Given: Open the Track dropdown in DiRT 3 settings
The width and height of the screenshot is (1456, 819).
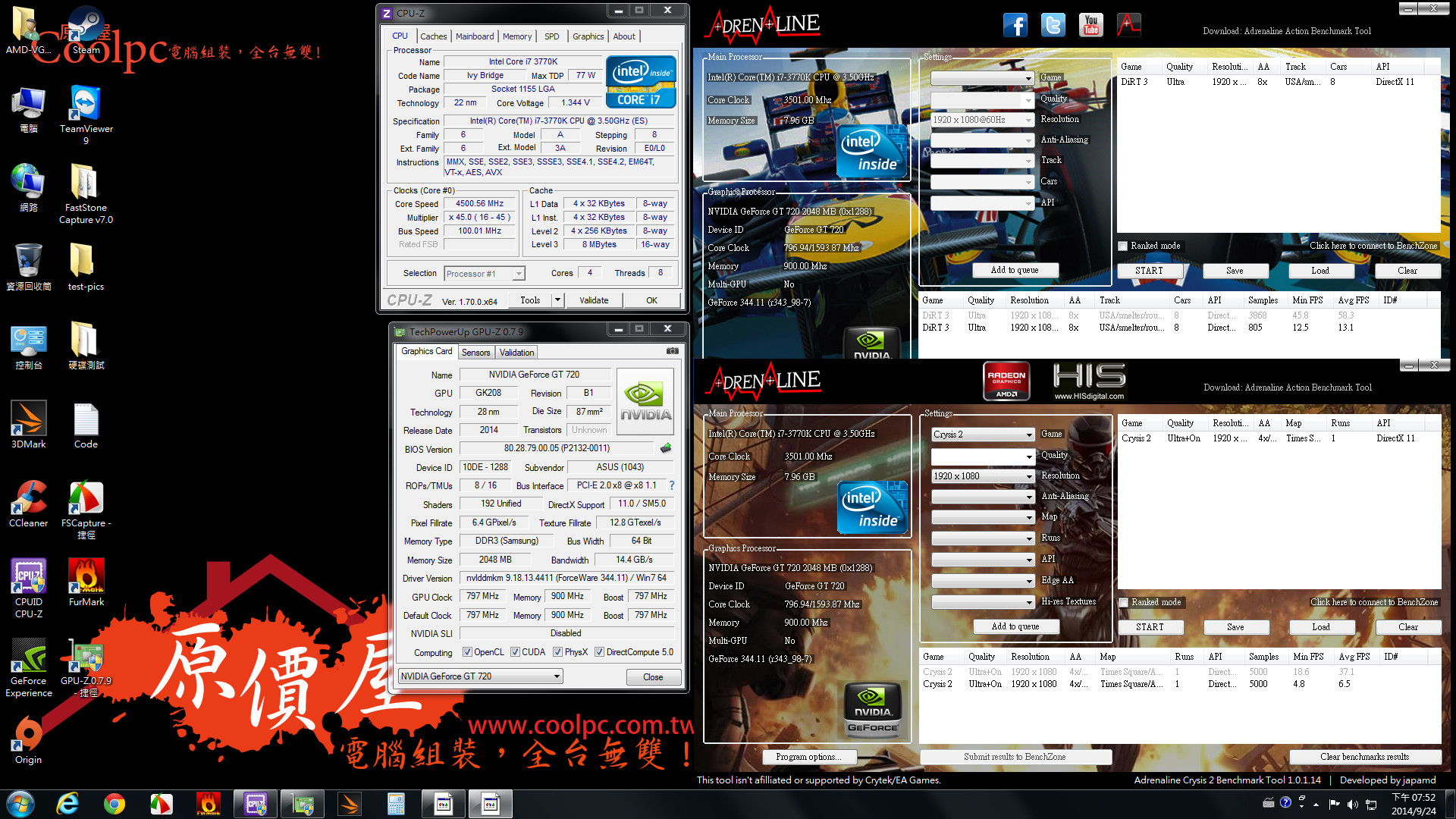Looking at the screenshot, I should click(x=982, y=161).
